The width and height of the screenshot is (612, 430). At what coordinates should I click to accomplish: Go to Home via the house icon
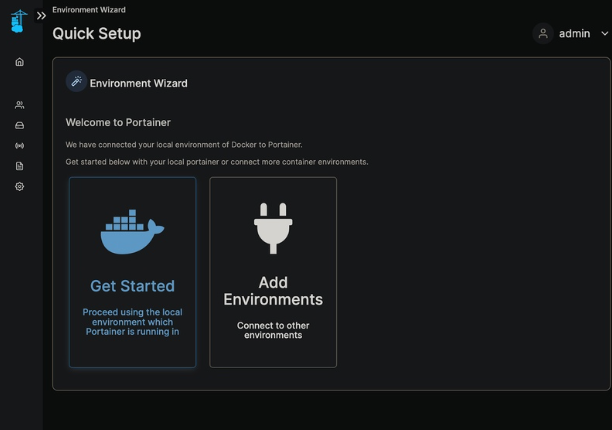click(x=20, y=62)
